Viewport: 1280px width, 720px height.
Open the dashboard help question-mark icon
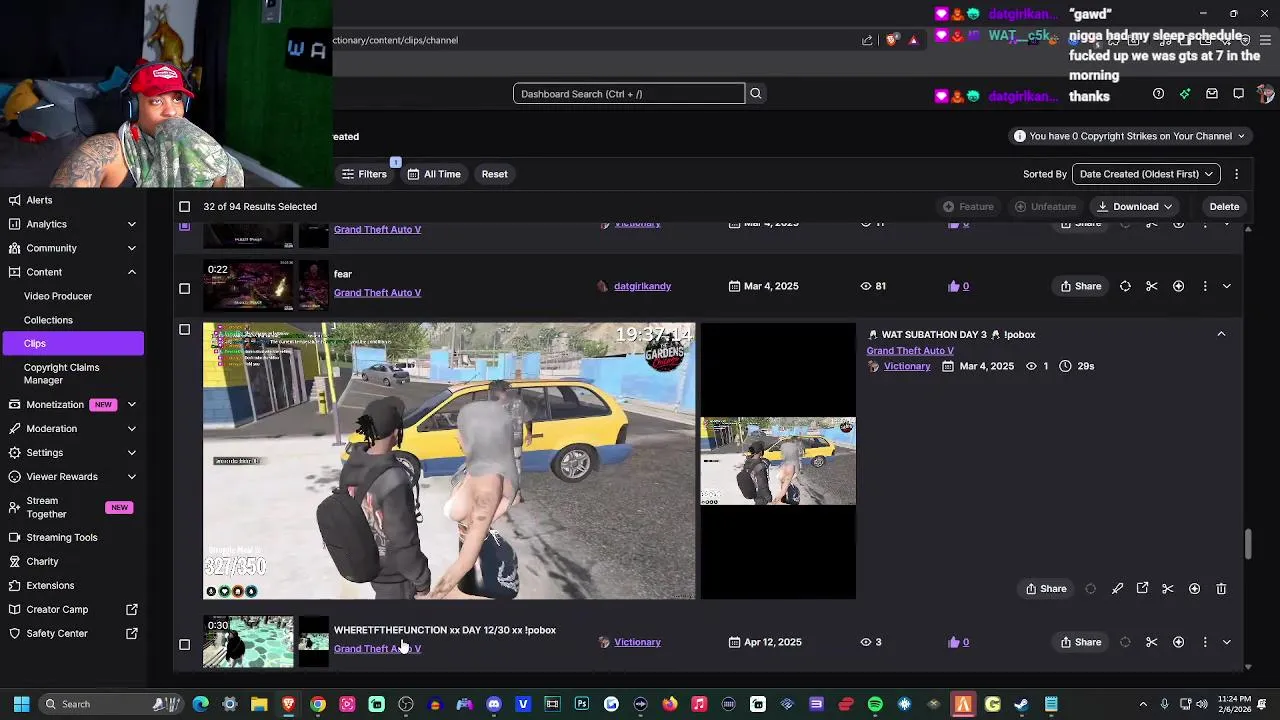pos(1158,94)
